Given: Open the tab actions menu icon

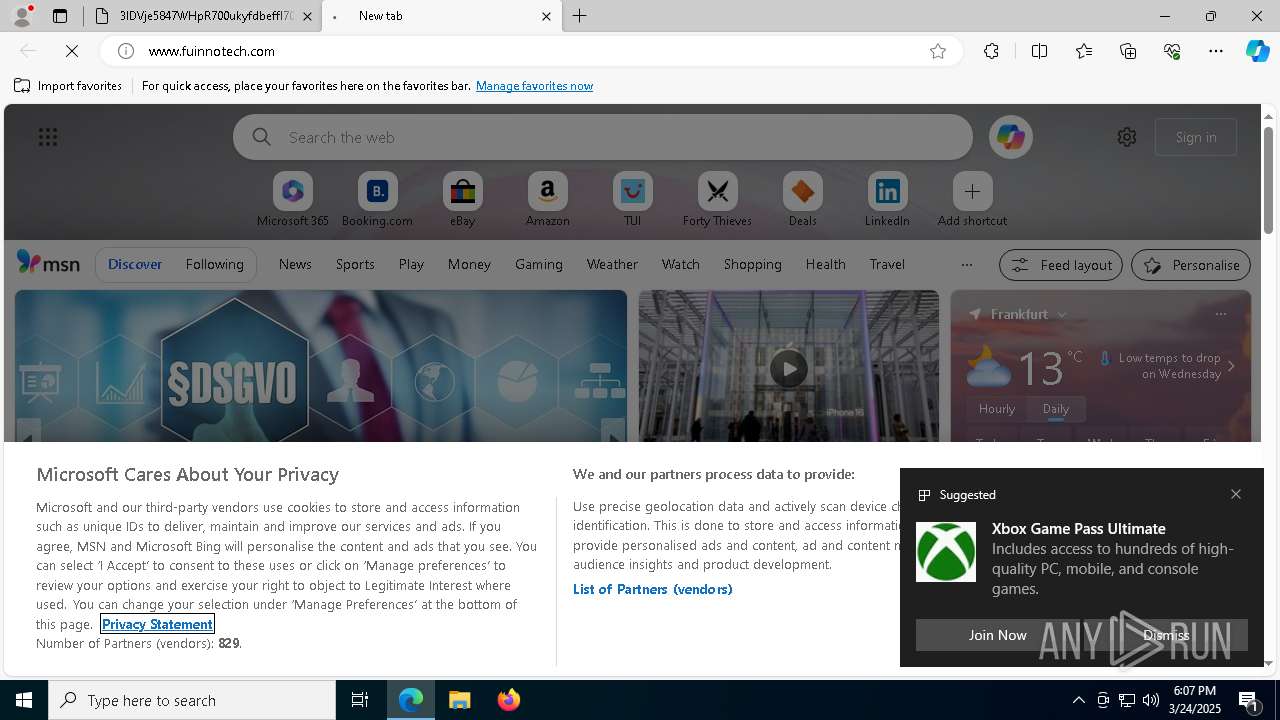Looking at the screenshot, I should click(x=60, y=16).
